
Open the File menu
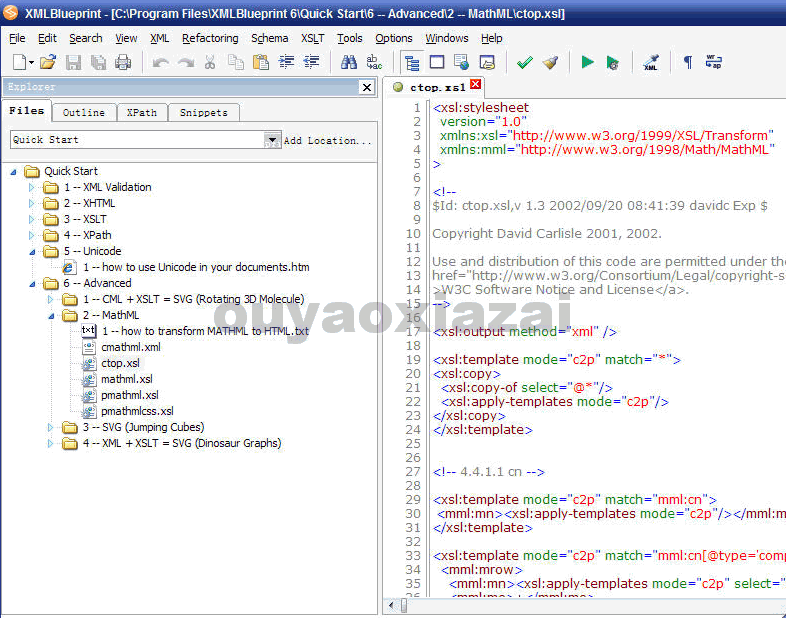coord(17,38)
